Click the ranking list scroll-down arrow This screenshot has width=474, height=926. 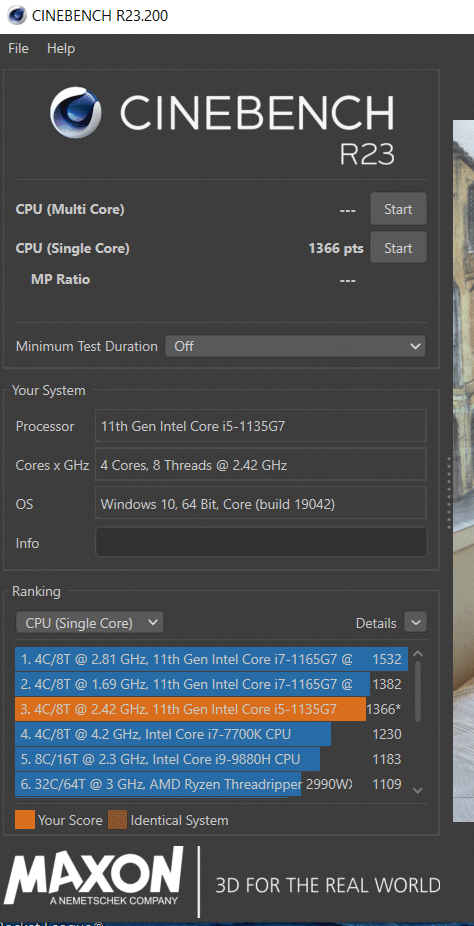pyautogui.click(x=417, y=790)
